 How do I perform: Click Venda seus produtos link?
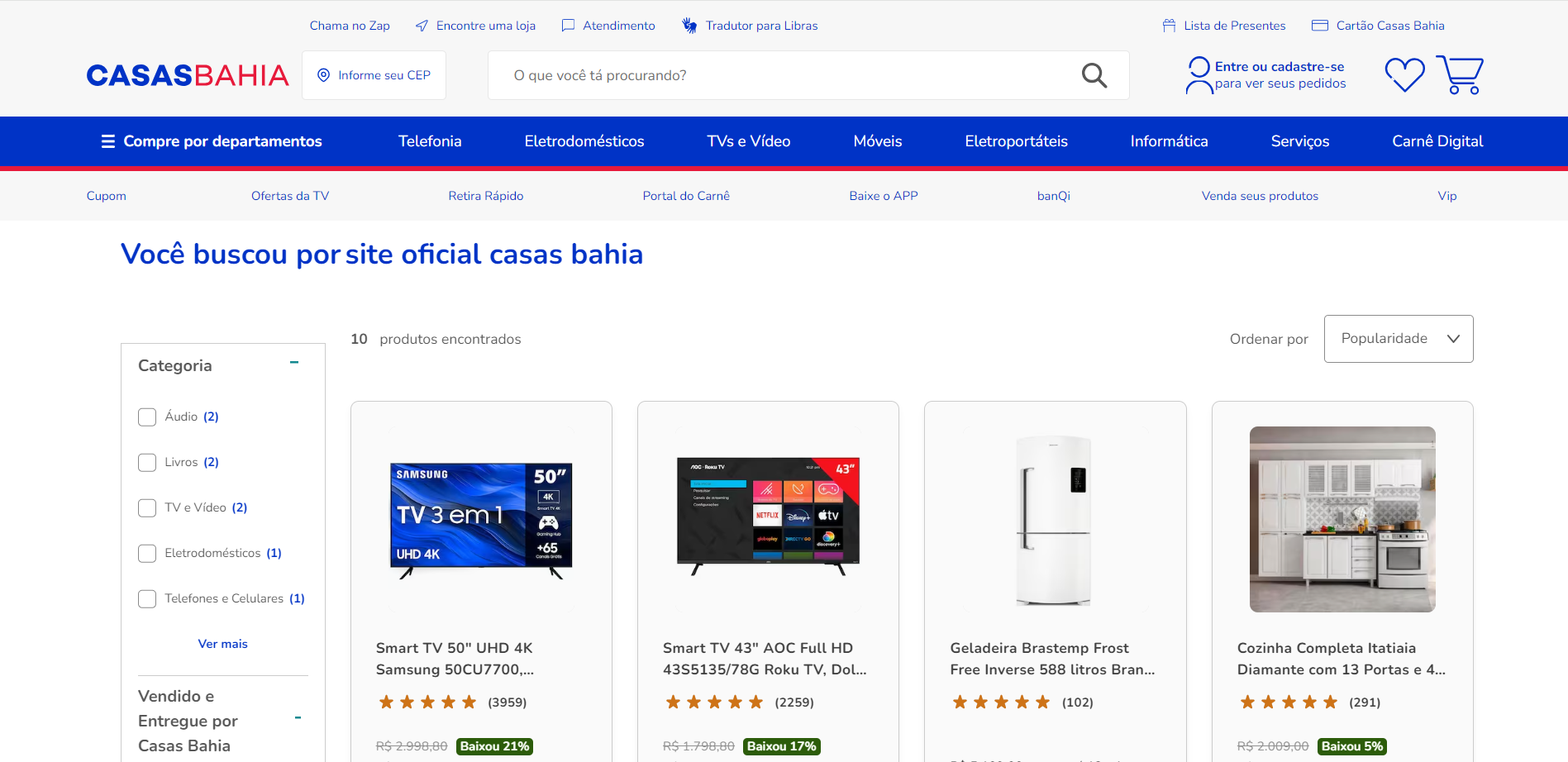click(x=1260, y=196)
